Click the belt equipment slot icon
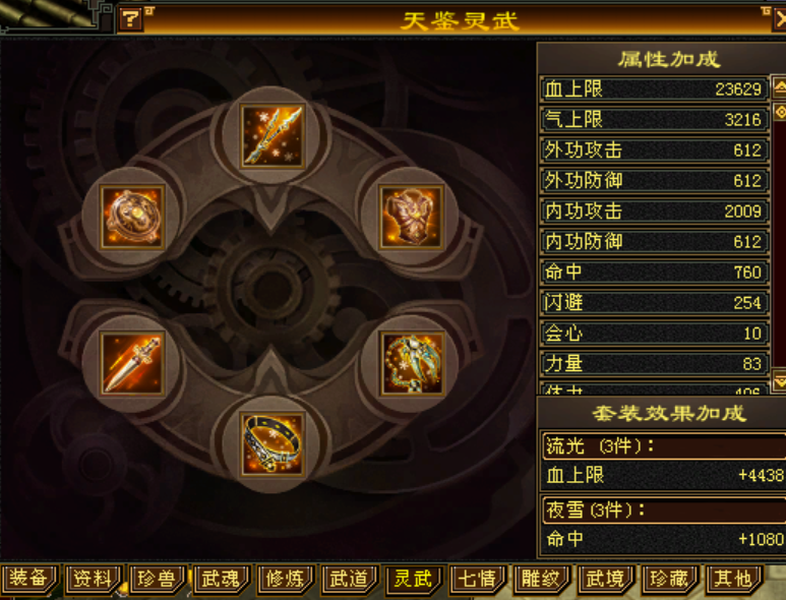 pyautogui.click(x=272, y=444)
